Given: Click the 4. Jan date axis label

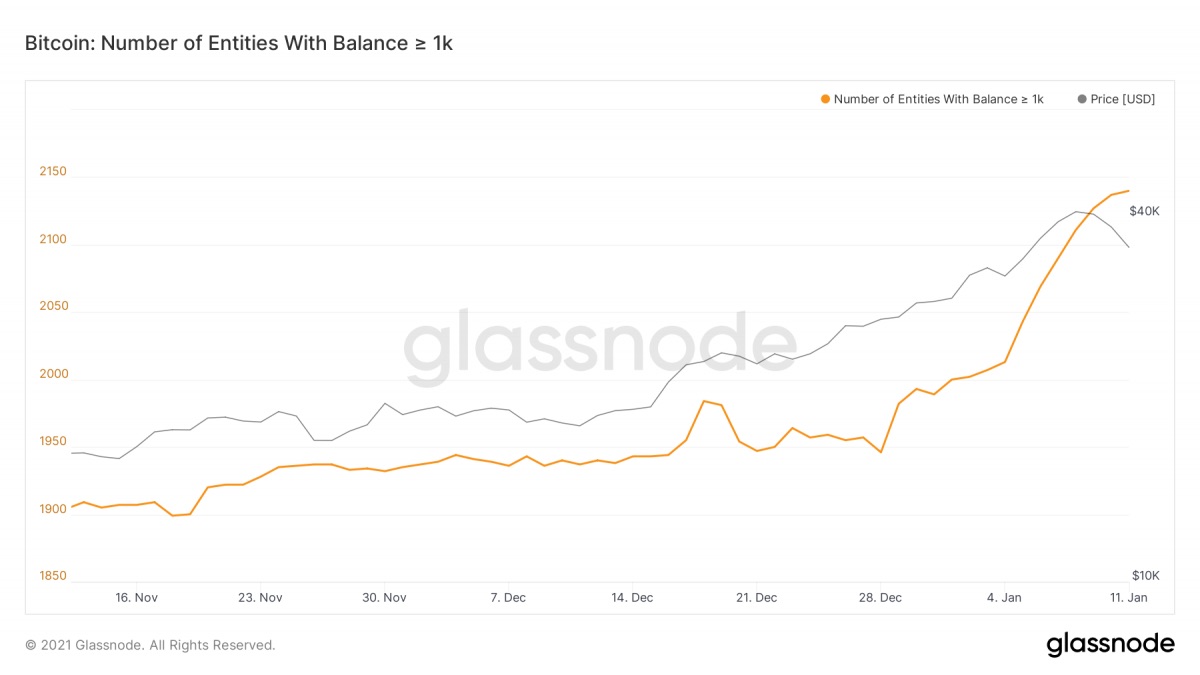Looking at the screenshot, I should click(1004, 597).
